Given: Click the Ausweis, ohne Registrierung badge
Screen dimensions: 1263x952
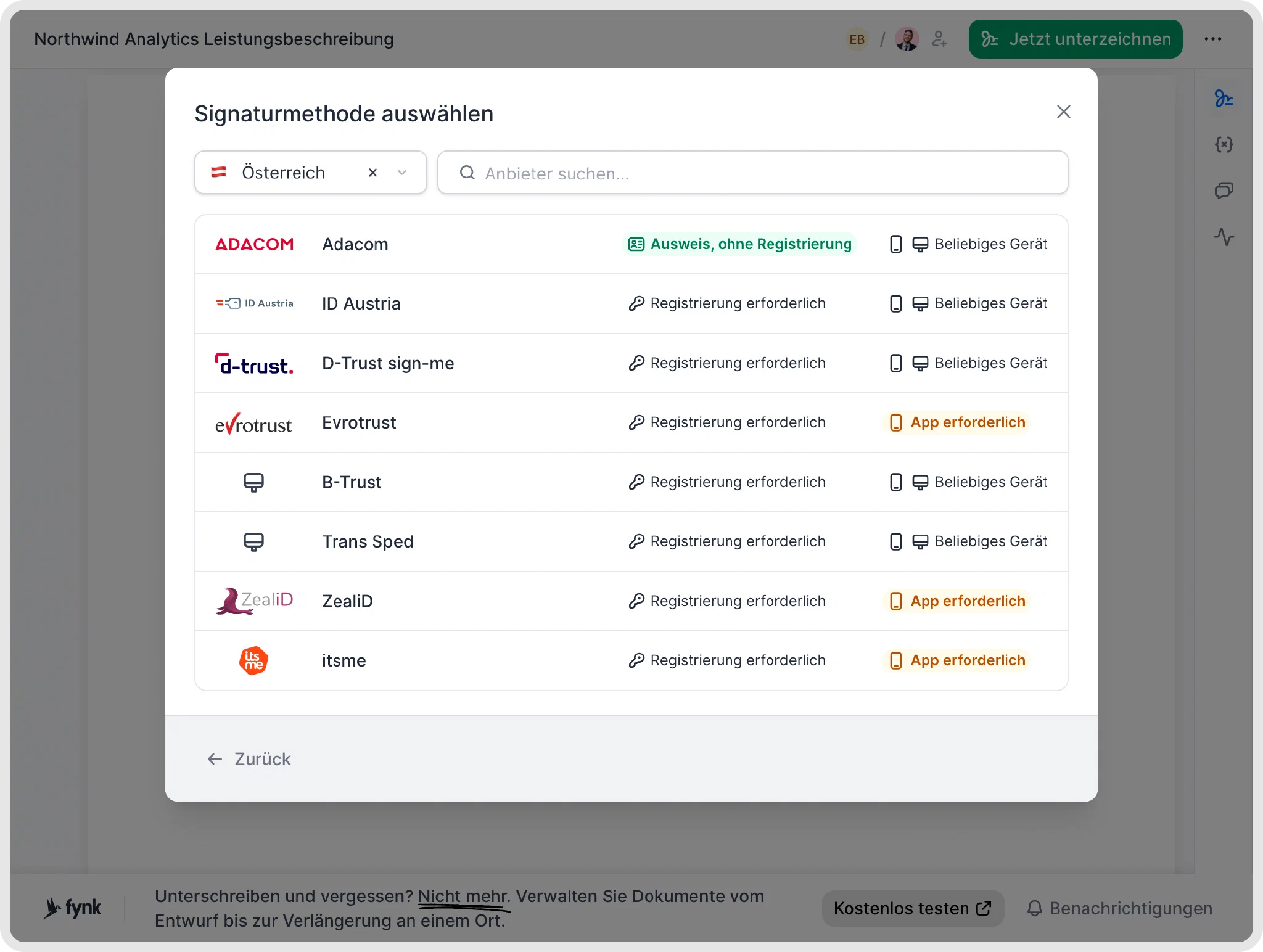Looking at the screenshot, I should (x=739, y=244).
